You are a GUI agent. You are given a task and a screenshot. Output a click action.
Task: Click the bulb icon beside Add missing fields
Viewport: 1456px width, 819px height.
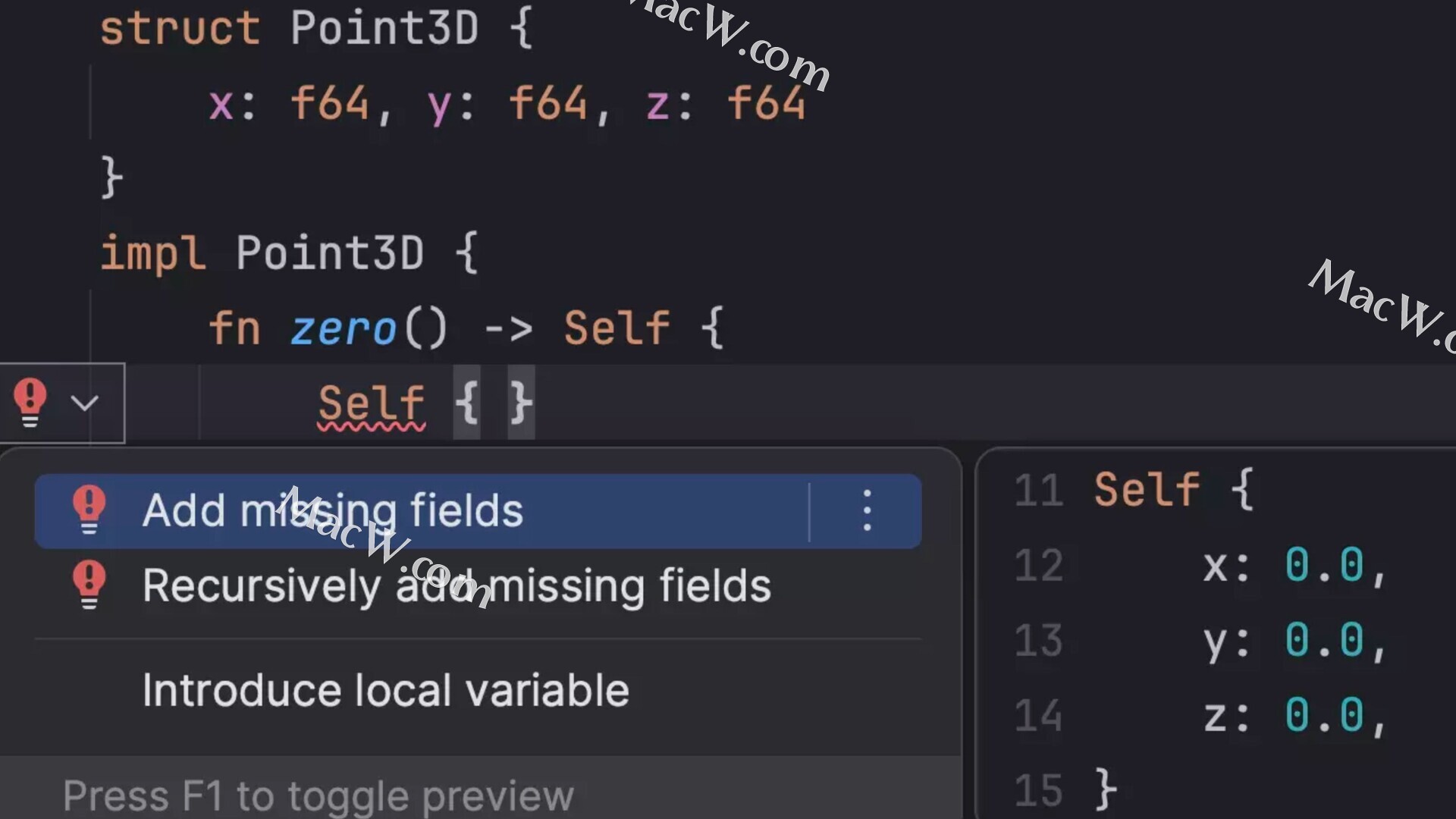tap(89, 510)
